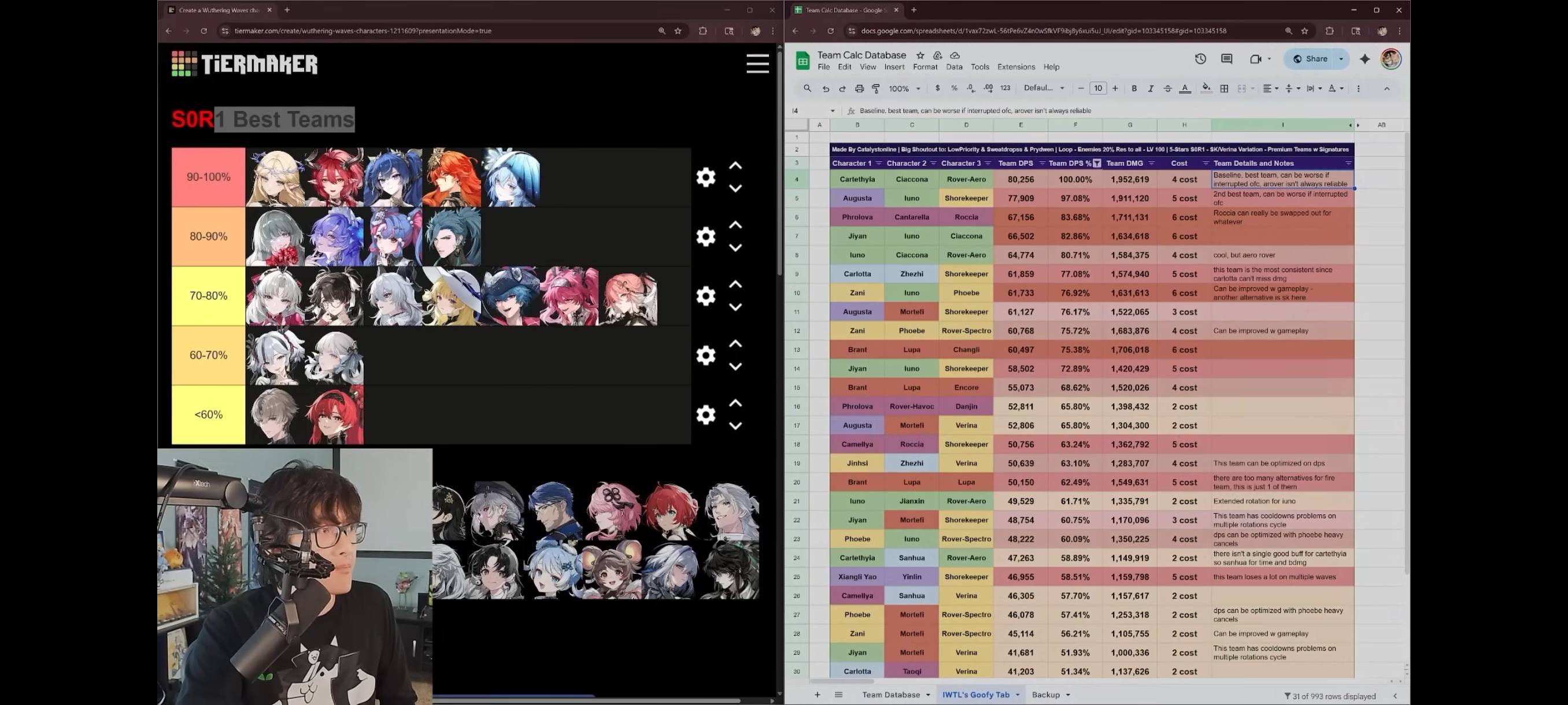Bookmark the TierMaker page with star icon
The height and width of the screenshot is (705, 1568).
click(678, 31)
